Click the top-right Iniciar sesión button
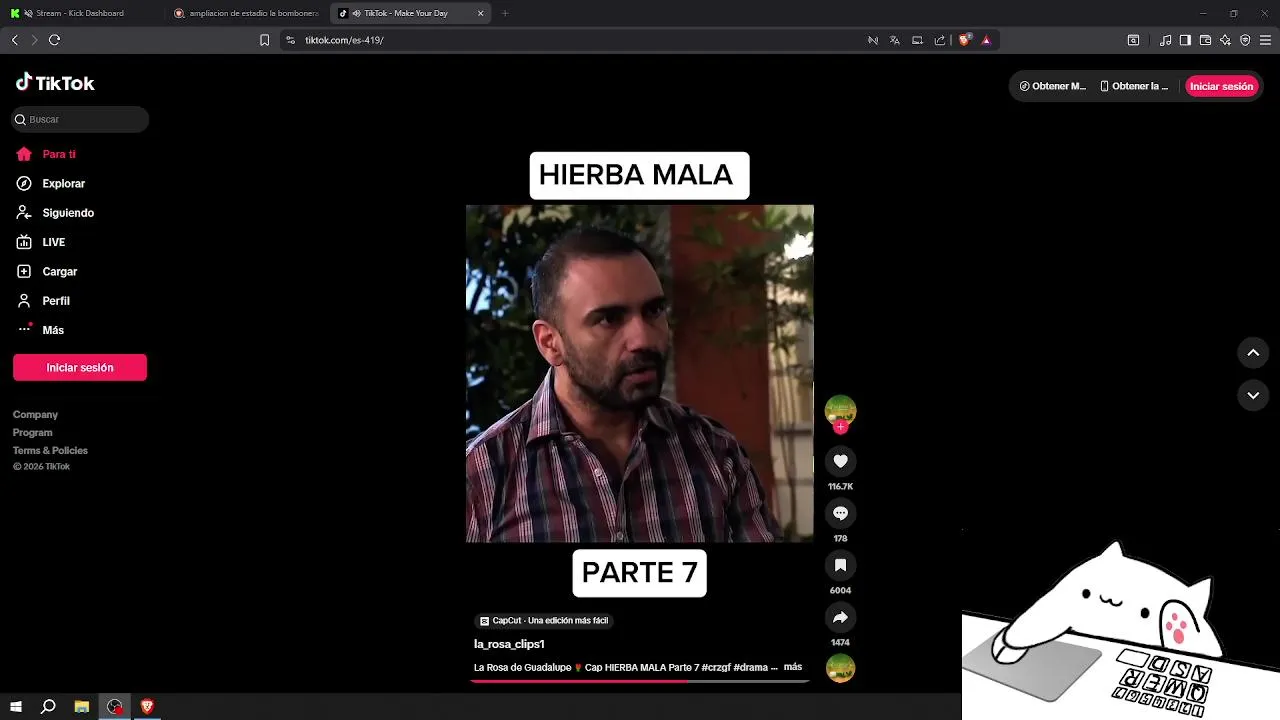The height and width of the screenshot is (720, 1280). pyautogui.click(x=1221, y=86)
